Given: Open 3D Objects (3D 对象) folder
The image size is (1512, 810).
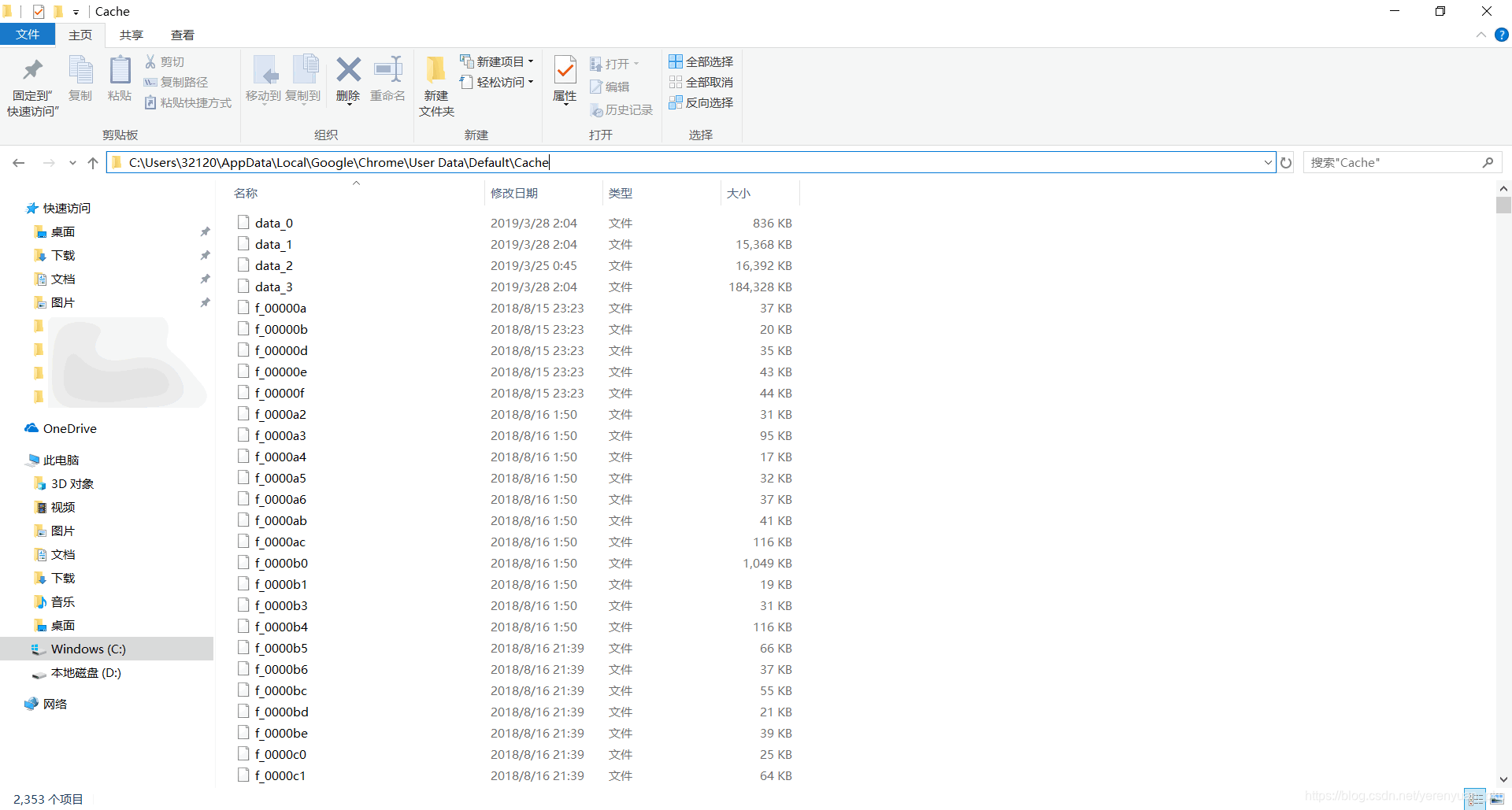Looking at the screenshot, I should (x=64, y=483).
